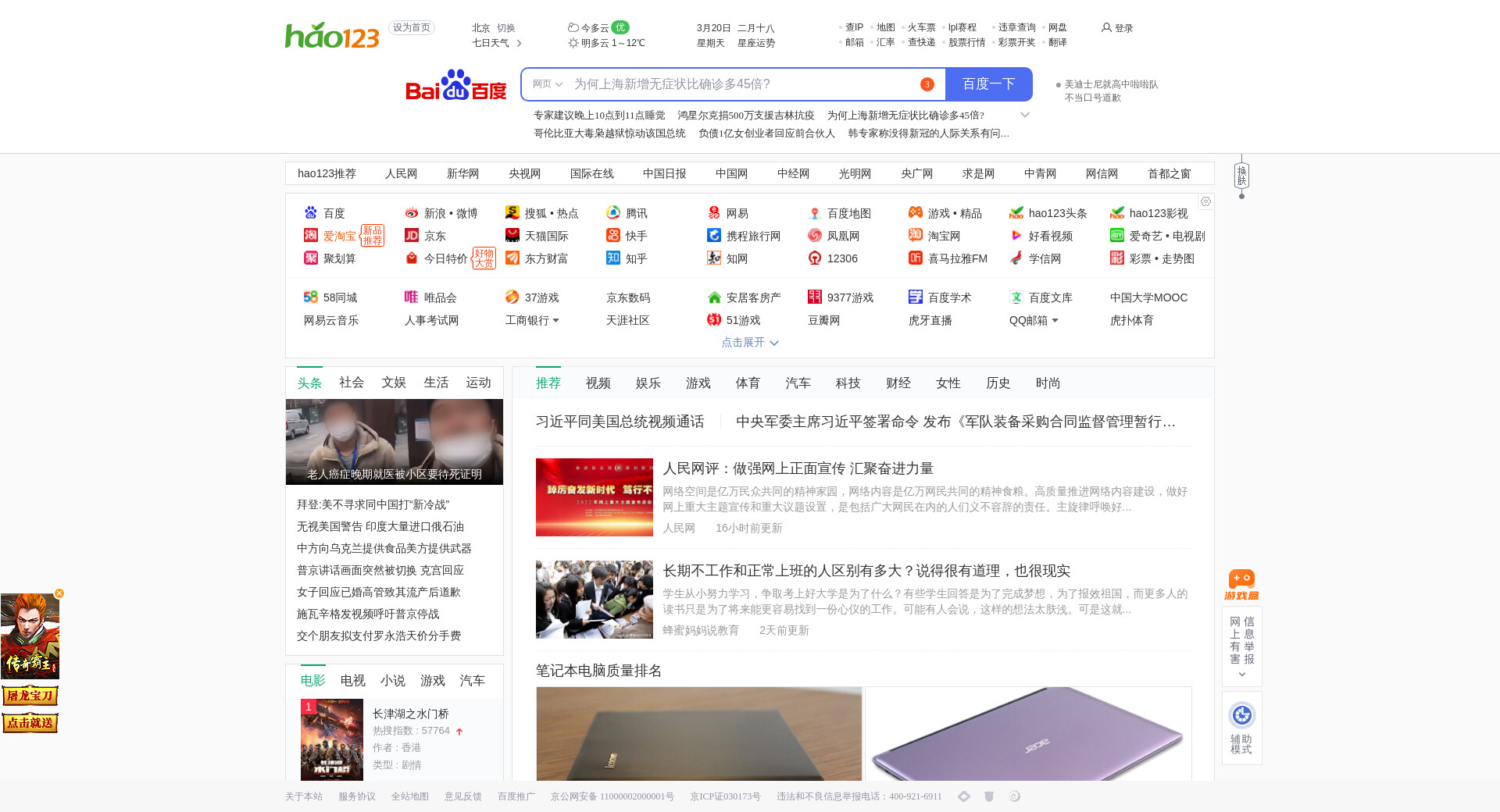This screenshot has height=812, width=1500.
Task: Switch to the 电视 ranking tab
Action: (x=353, y=681)
